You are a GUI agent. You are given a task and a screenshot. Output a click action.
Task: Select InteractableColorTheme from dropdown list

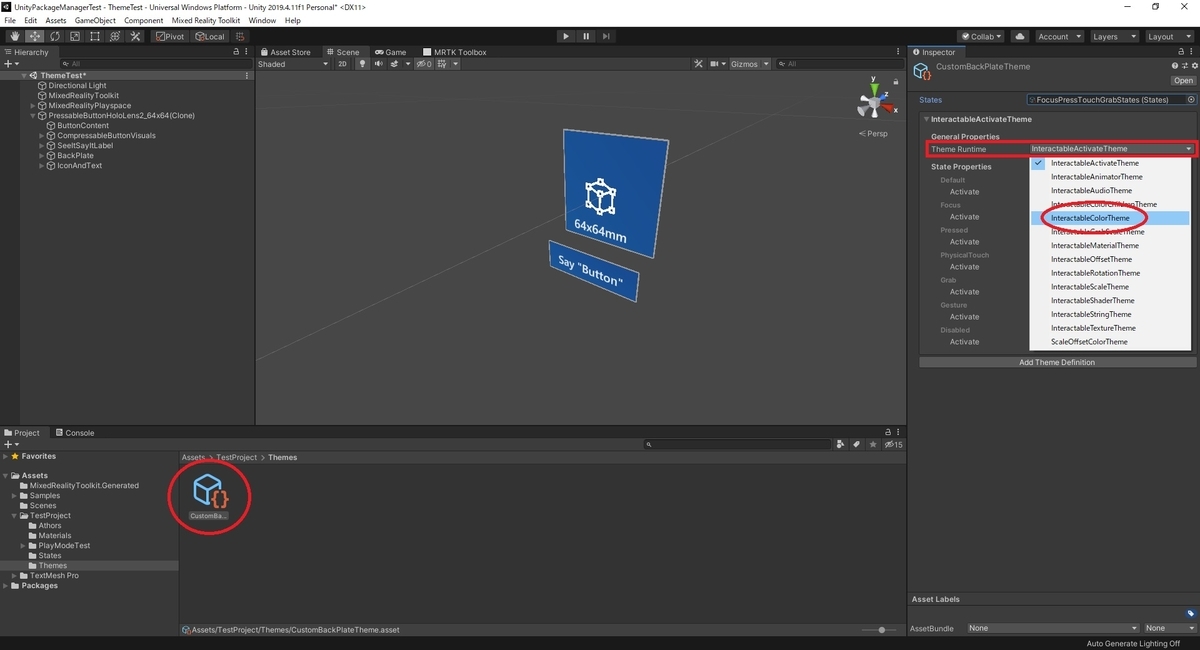1110,218
